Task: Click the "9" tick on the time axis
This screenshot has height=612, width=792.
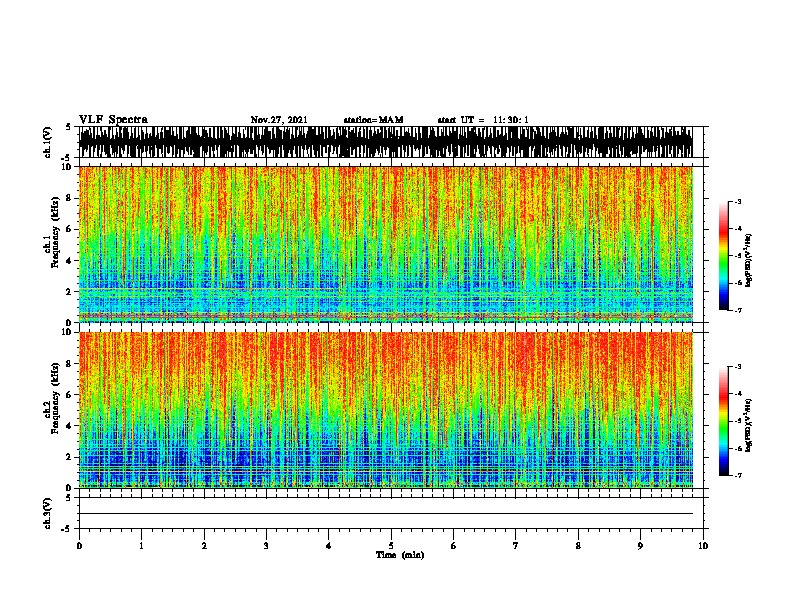Action: point(640,546)
